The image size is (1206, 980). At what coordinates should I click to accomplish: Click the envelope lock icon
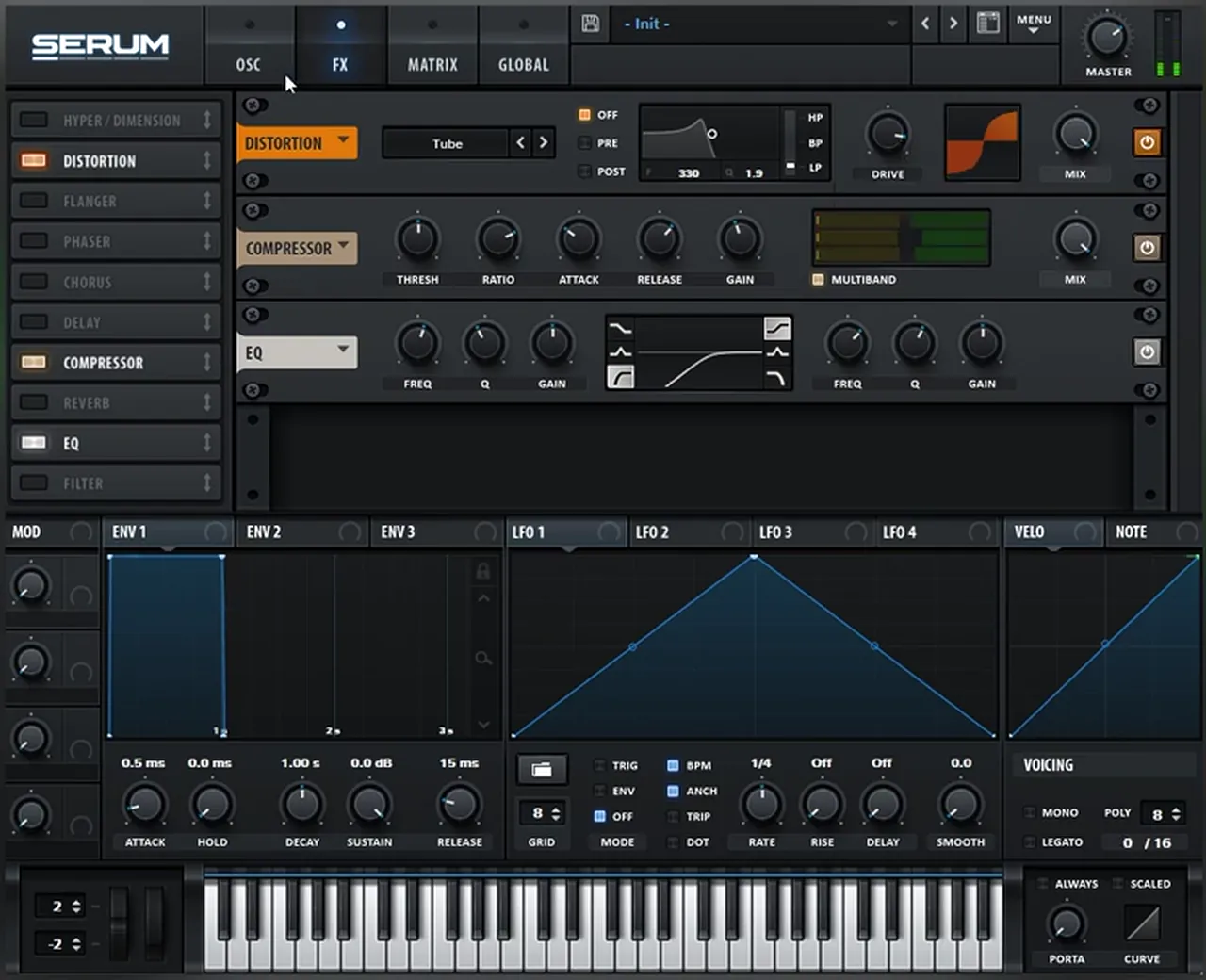[482, 571]
